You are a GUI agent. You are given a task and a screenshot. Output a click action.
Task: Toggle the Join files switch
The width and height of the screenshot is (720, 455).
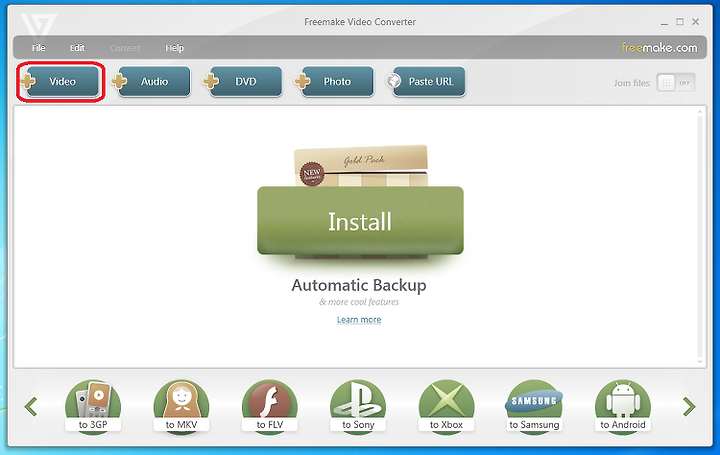[675, 83]
